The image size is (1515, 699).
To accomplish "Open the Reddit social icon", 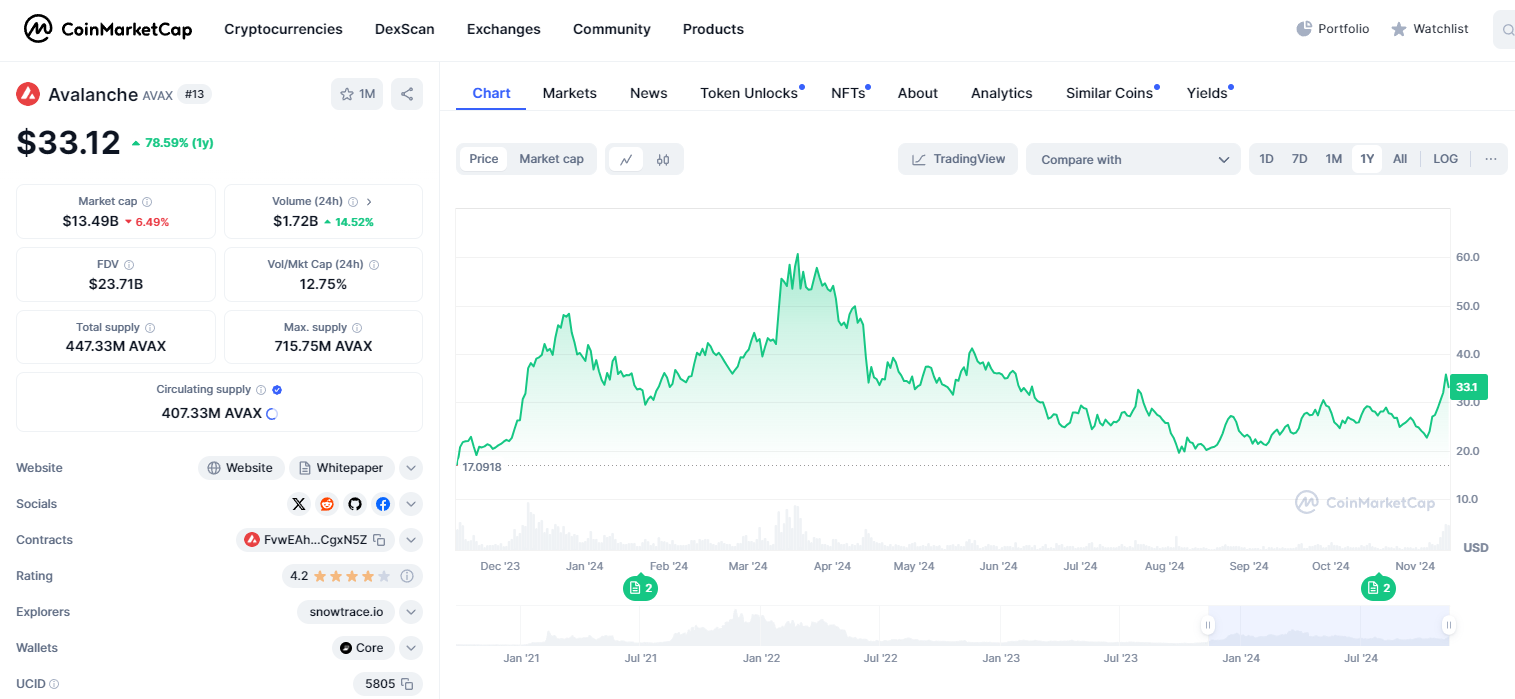I will pos(326,504).
